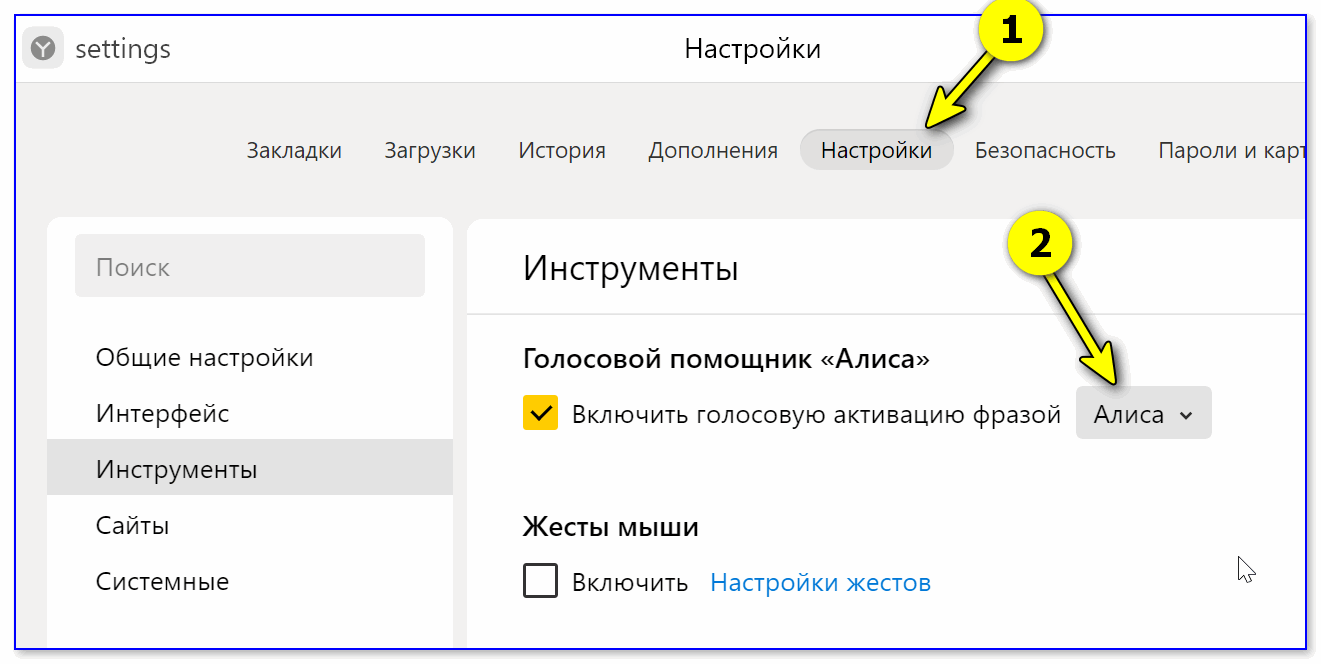Open the Алиса activation phrase dropdown
Screen dimensions: 1321x664
point(1143,413)
